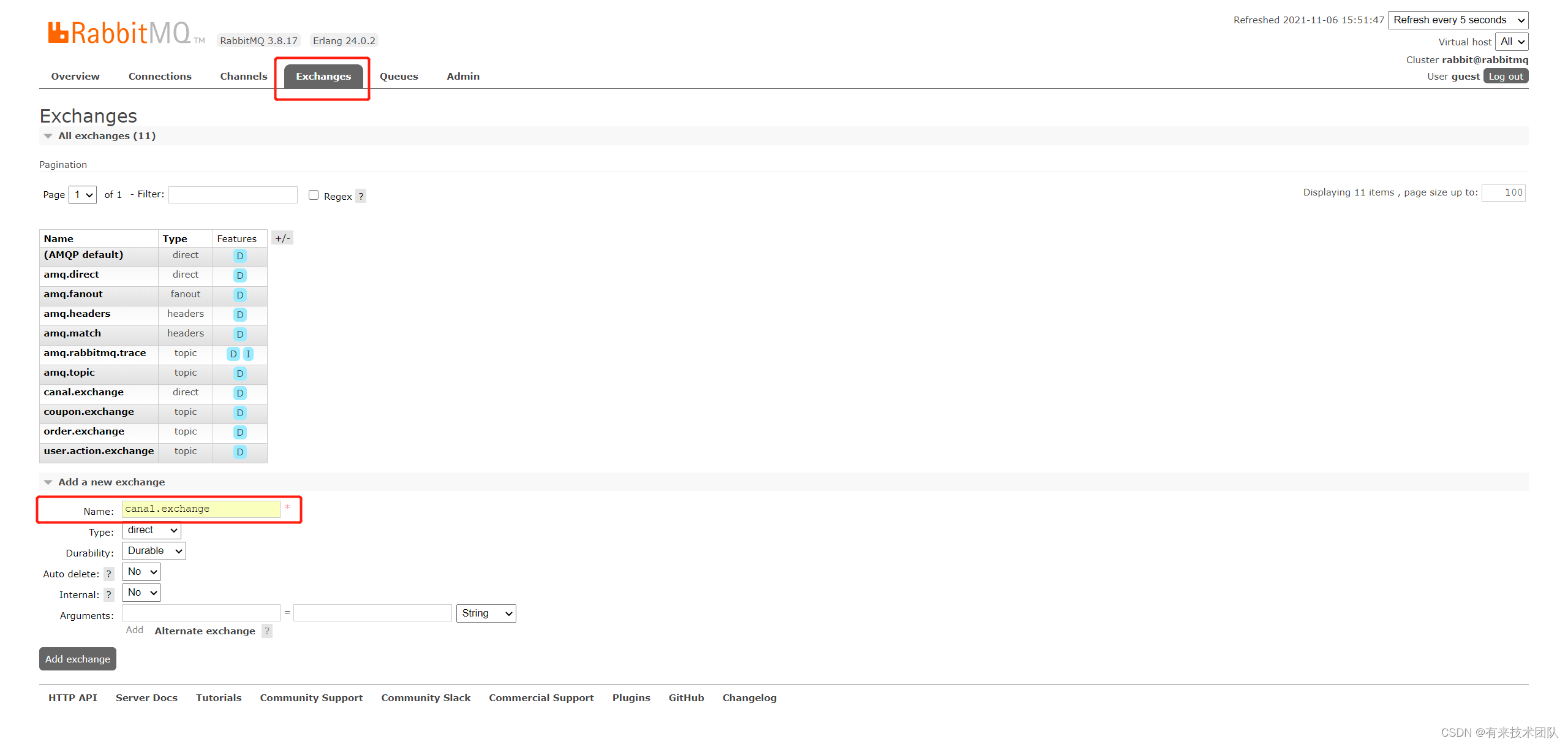Open the order.exchange link

coord(84,431)
